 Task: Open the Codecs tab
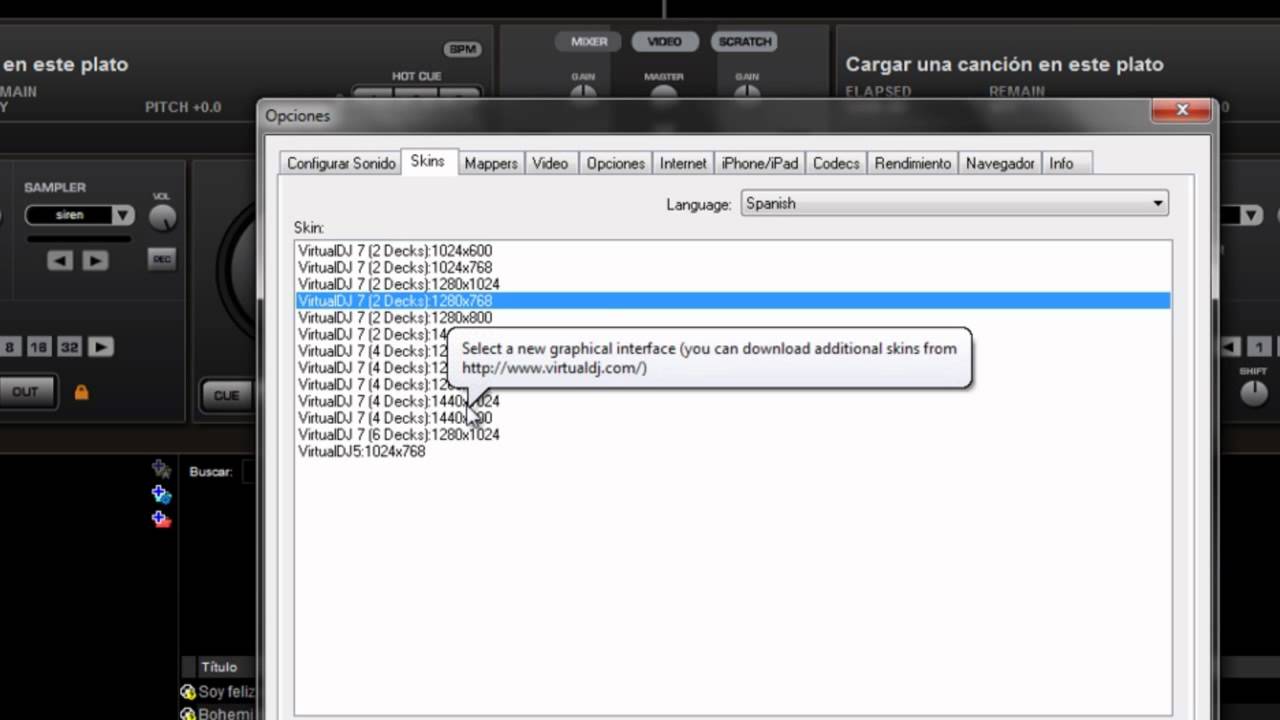point(836,163)
